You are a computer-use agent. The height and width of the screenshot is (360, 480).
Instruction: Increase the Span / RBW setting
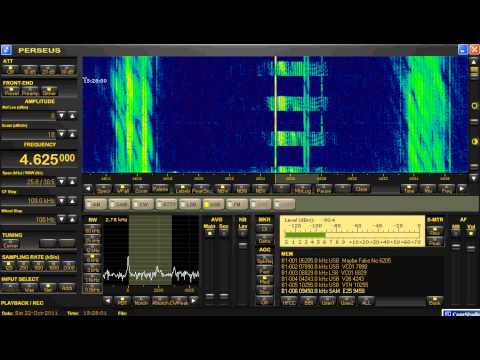(x=72, y=181)
